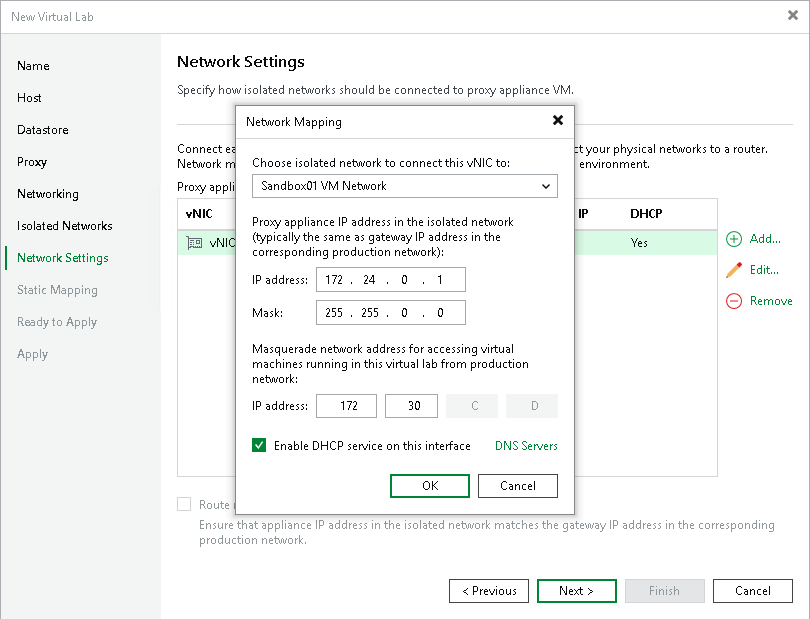
Task: Click the green plus Add icon
Action: [734, 239]
